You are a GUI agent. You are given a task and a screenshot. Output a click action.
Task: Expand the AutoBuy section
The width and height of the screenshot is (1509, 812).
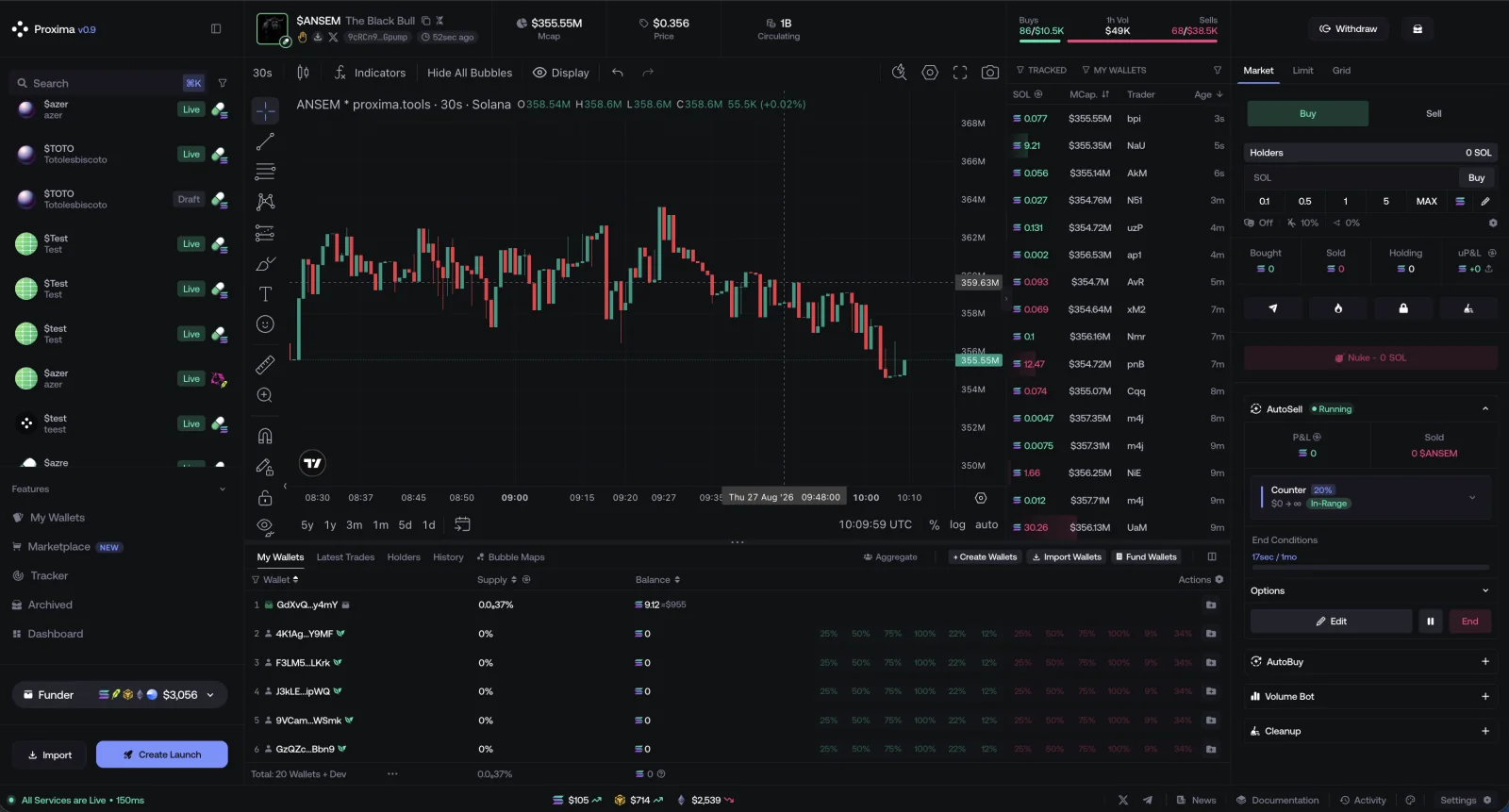[1485, 662]
